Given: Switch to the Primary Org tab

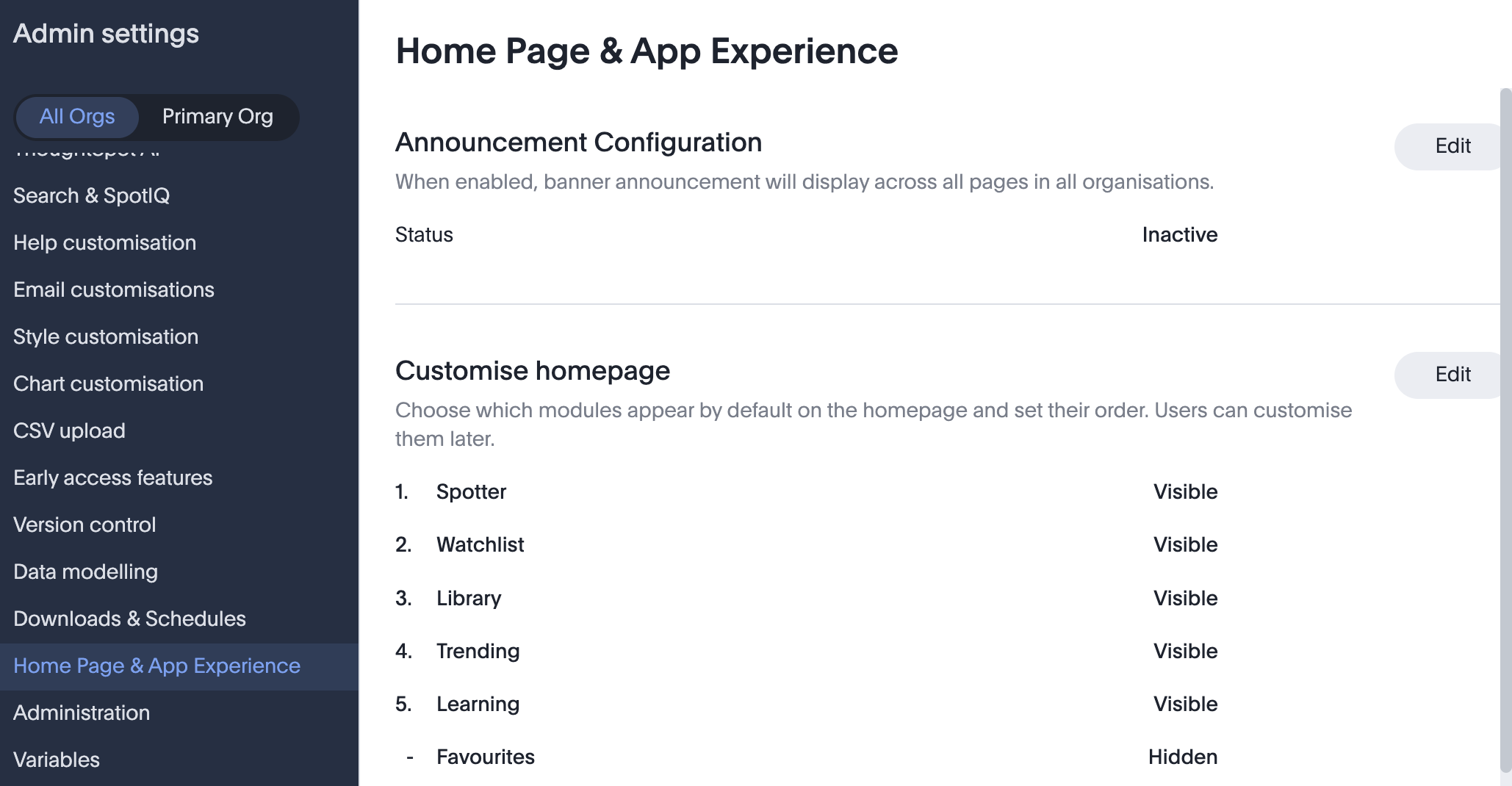Looking at the screenshot, I should click(217, 116).
